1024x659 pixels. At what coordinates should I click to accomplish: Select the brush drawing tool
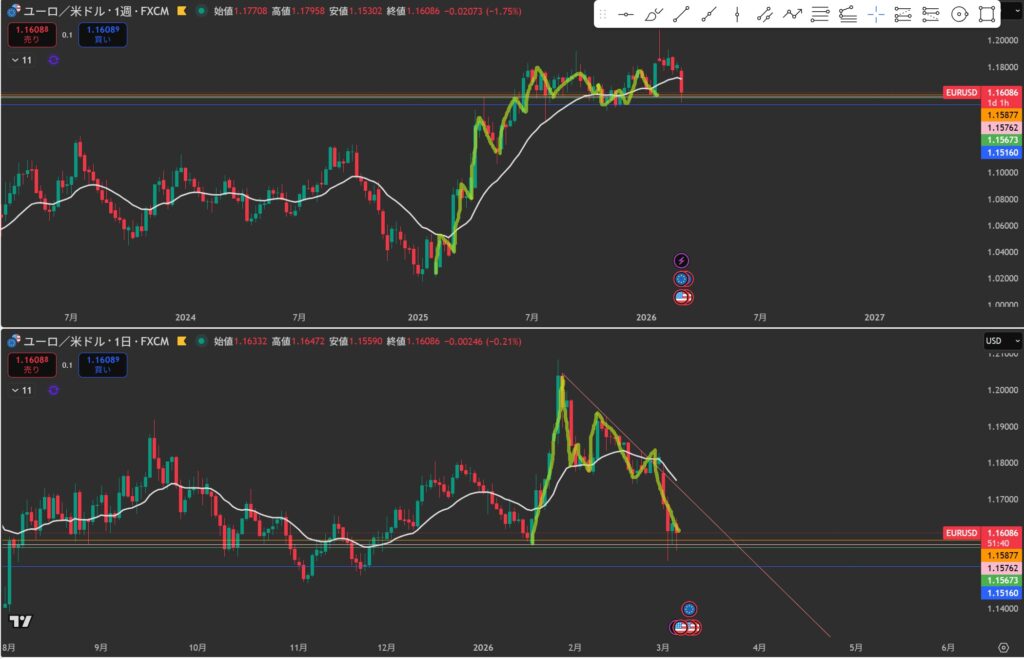click(x=653, y=14)
